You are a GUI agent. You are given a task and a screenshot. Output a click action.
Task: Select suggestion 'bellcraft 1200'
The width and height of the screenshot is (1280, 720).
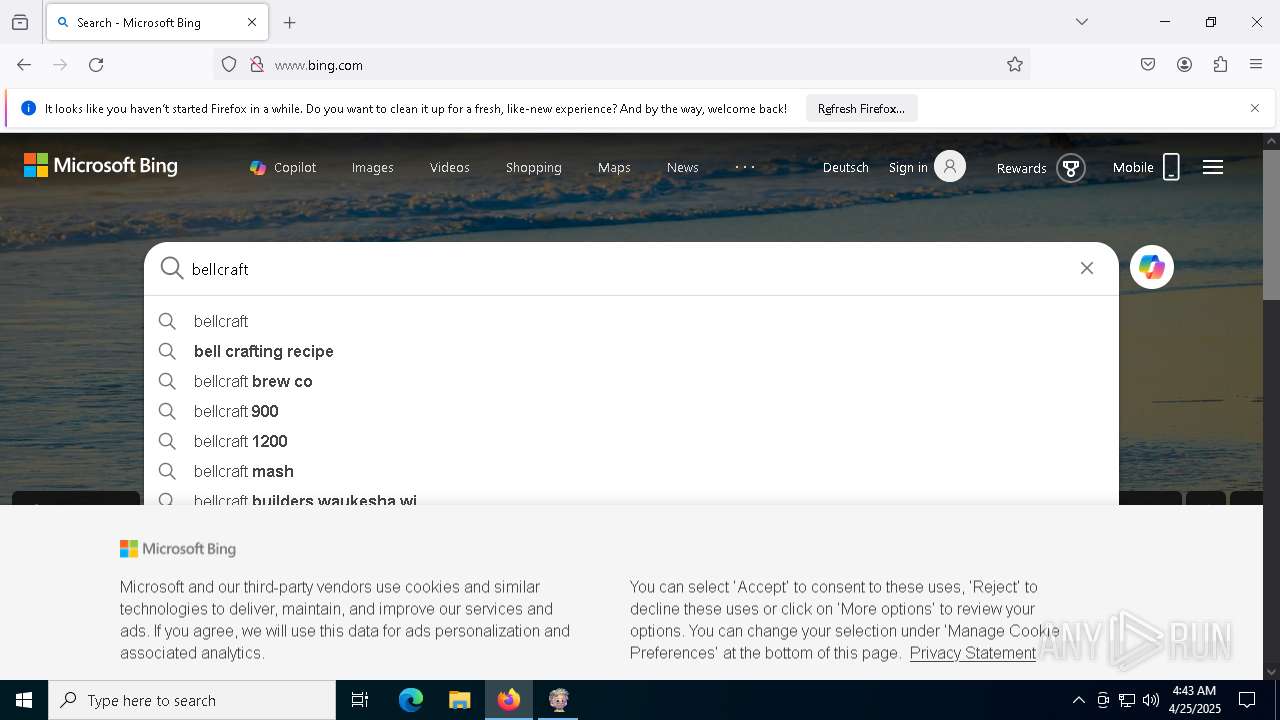coord(631,441)
